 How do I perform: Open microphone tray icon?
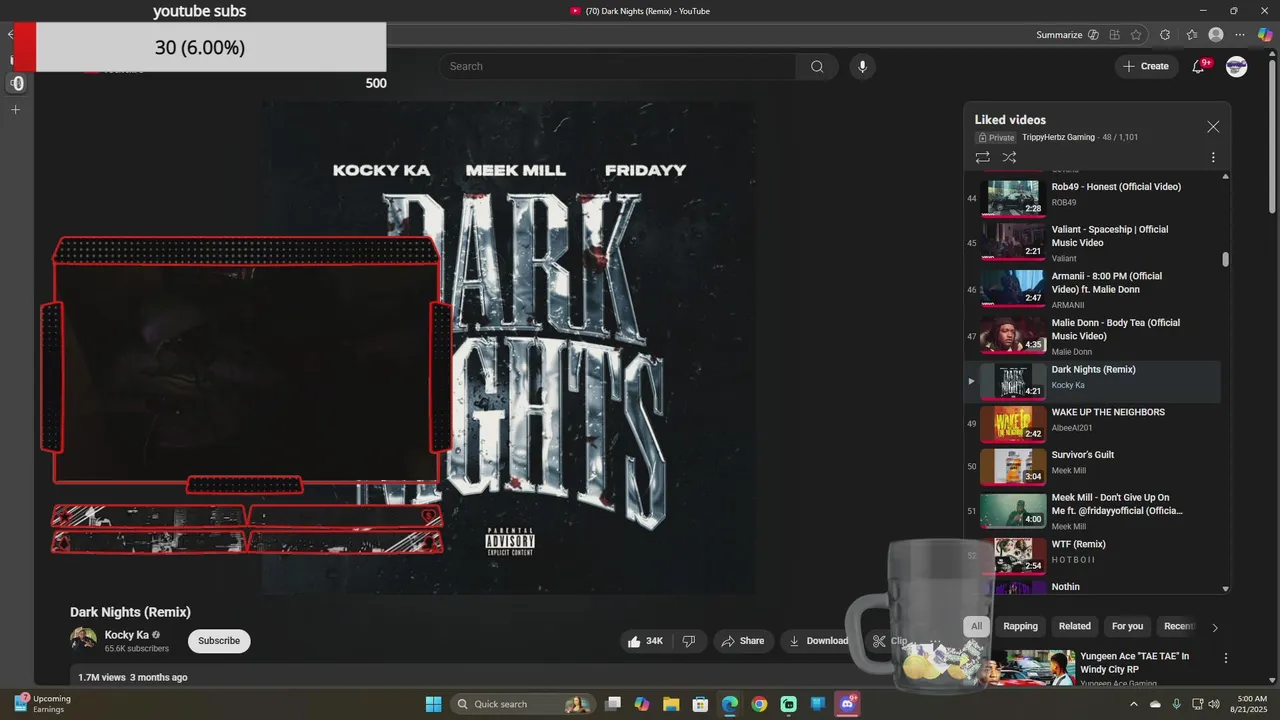[1176, 704]
